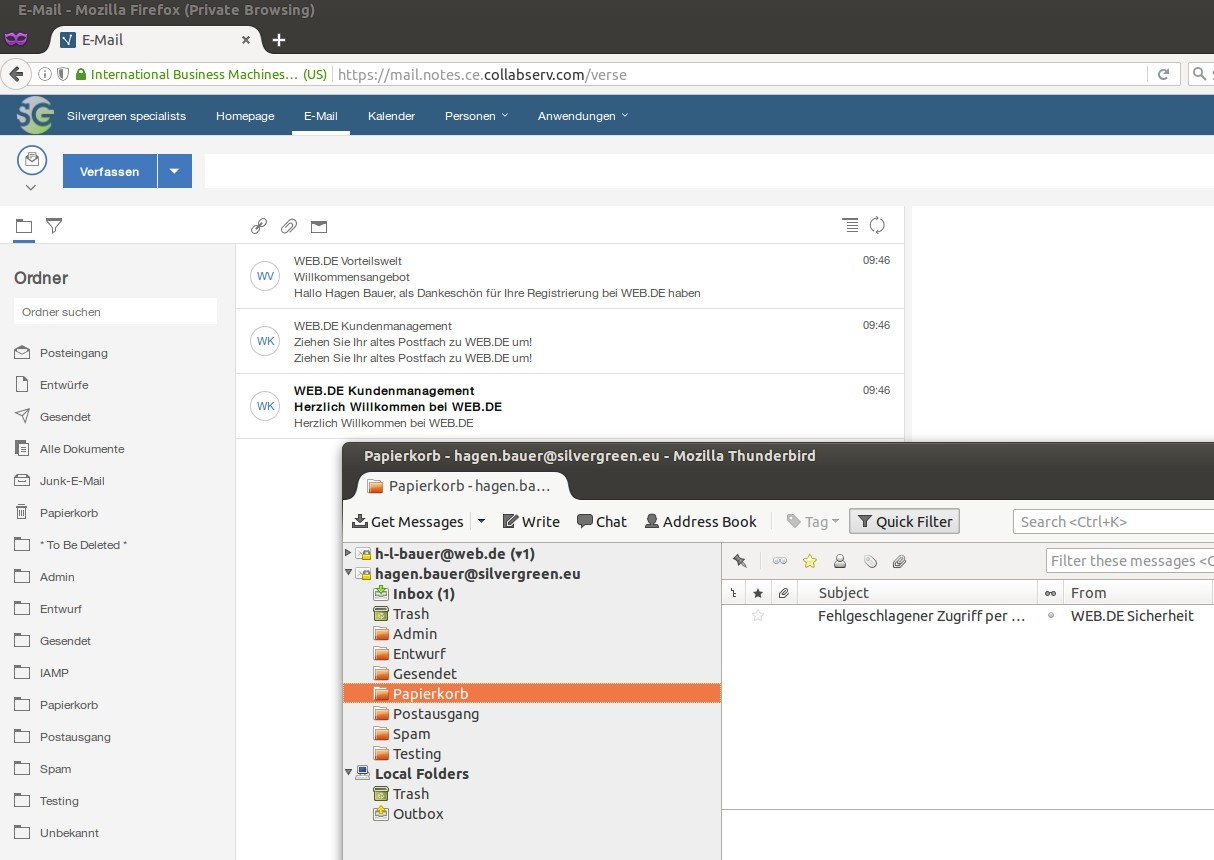The image size is (1214, 860).
Task: Open the Get Messages dropdown arrow
Action: (481, 521)
